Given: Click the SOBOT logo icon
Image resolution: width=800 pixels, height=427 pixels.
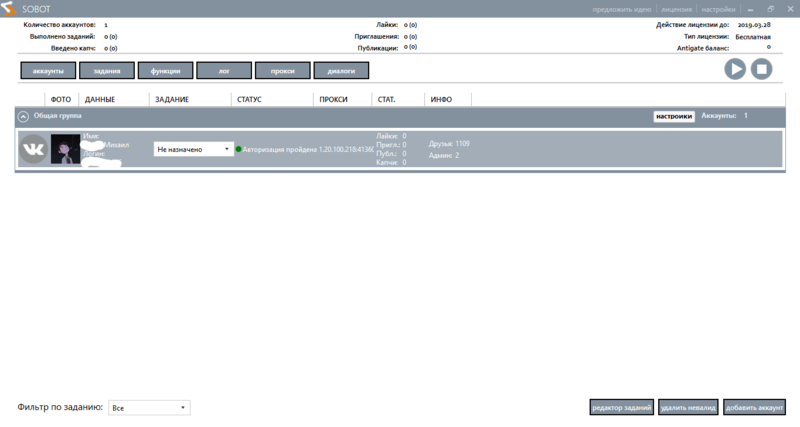Looking at the screenshot, I should click(8, 9).
